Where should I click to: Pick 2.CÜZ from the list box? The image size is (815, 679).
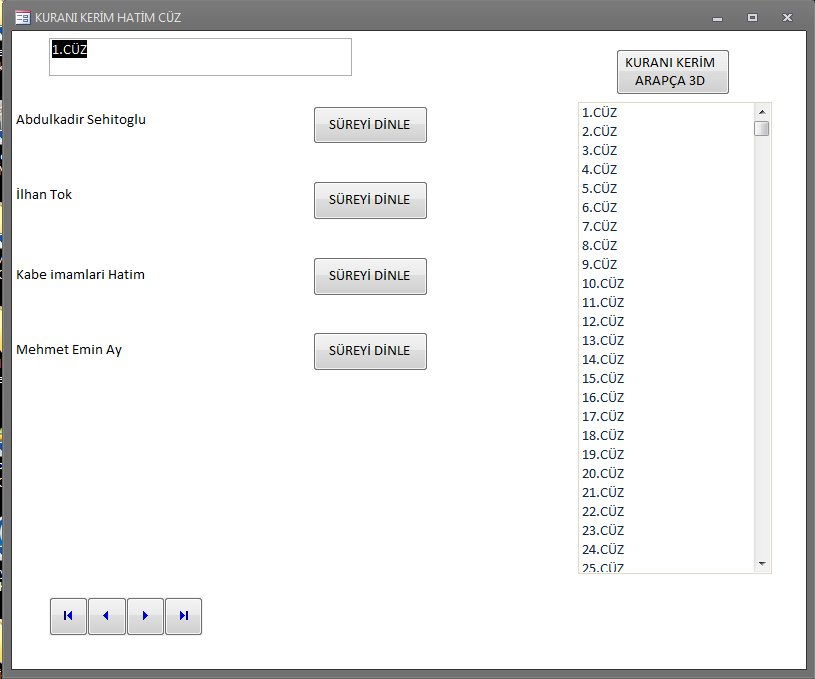(600, 132)
